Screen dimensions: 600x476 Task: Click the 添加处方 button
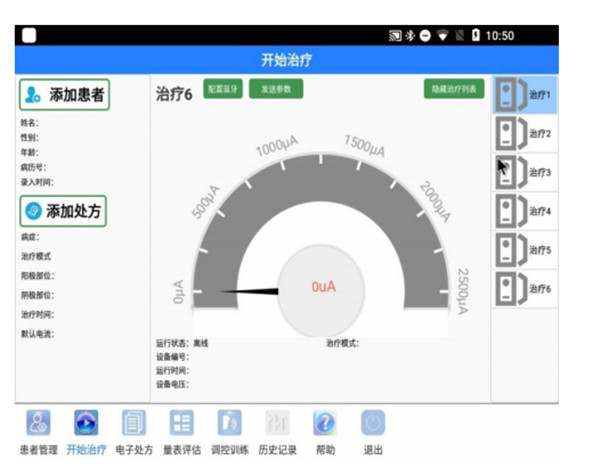(x=63, y=211)
